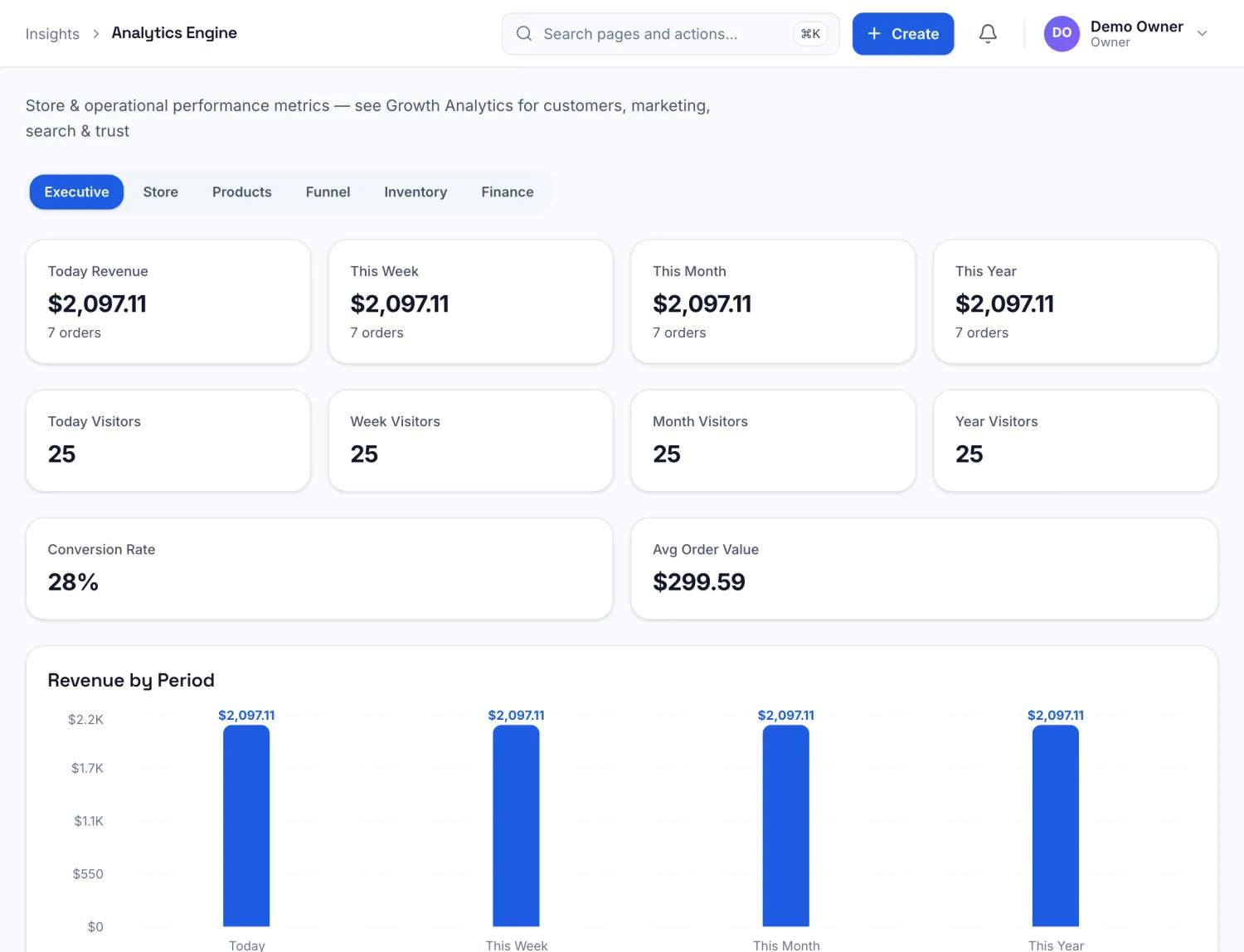Select the Month Visitors card
Image resolution: width=1244 pixels, height=952 pixels.
coord(773,441)
